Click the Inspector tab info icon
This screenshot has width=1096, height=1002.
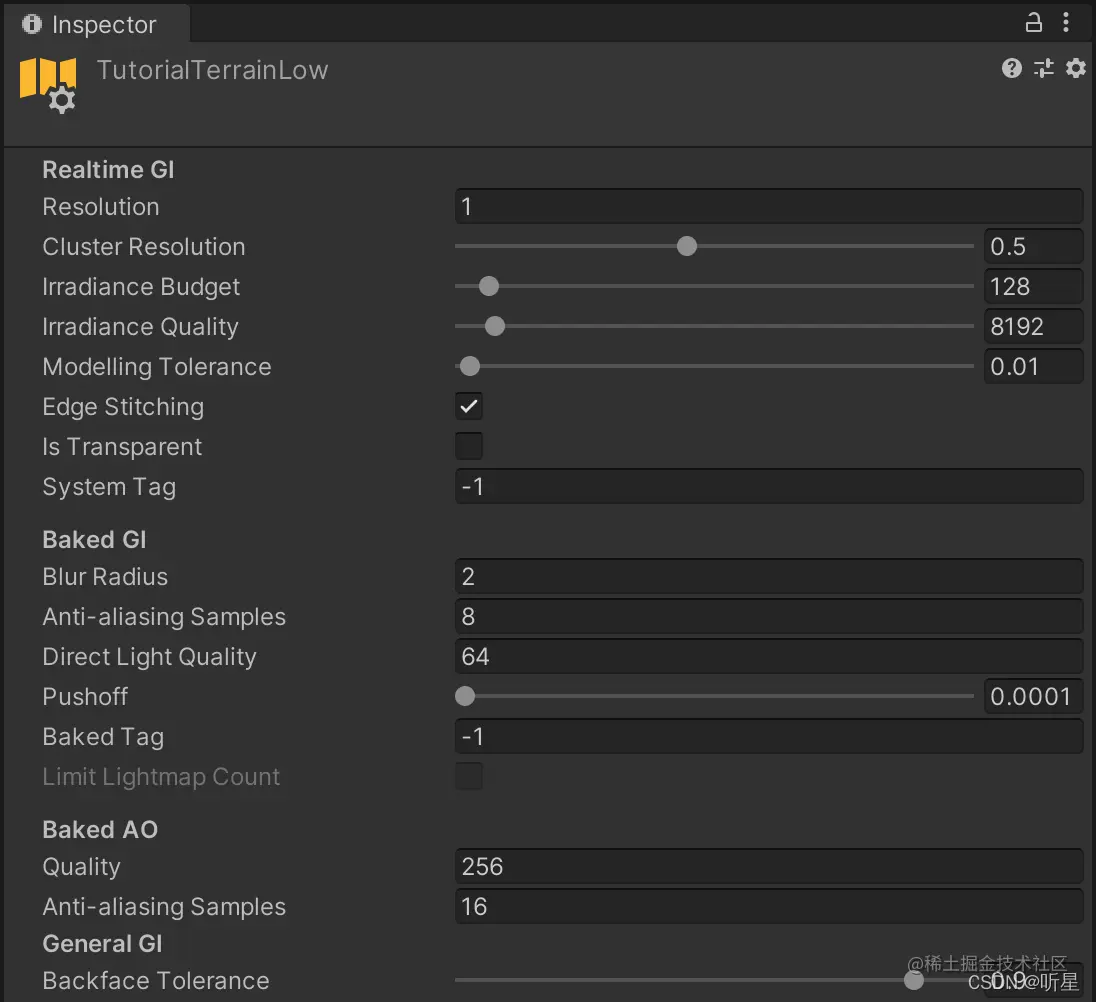[x=31, y=24]
